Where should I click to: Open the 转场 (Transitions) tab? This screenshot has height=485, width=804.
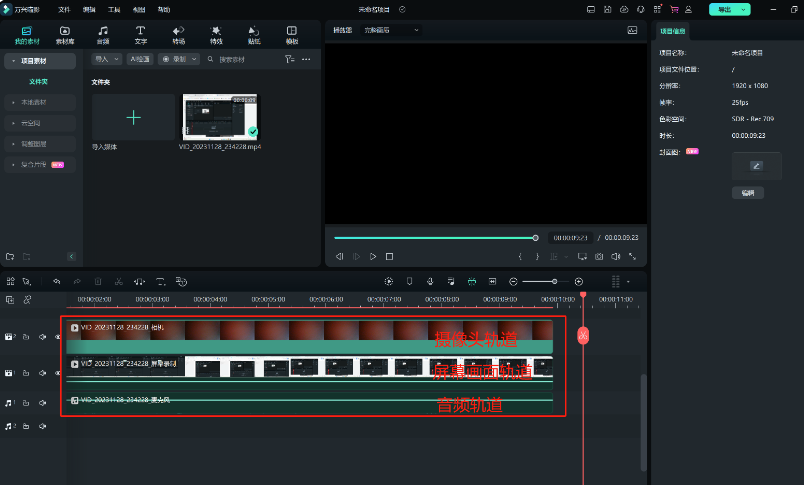tap(178, 35)
